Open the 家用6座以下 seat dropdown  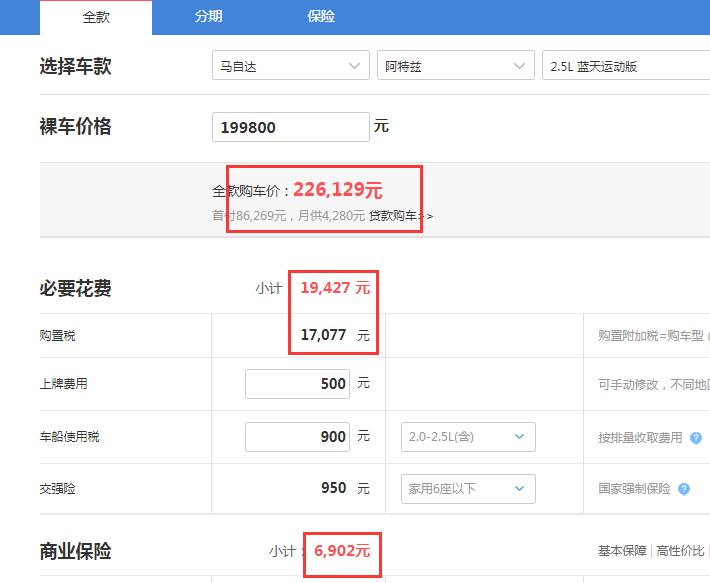click(468, 489)
